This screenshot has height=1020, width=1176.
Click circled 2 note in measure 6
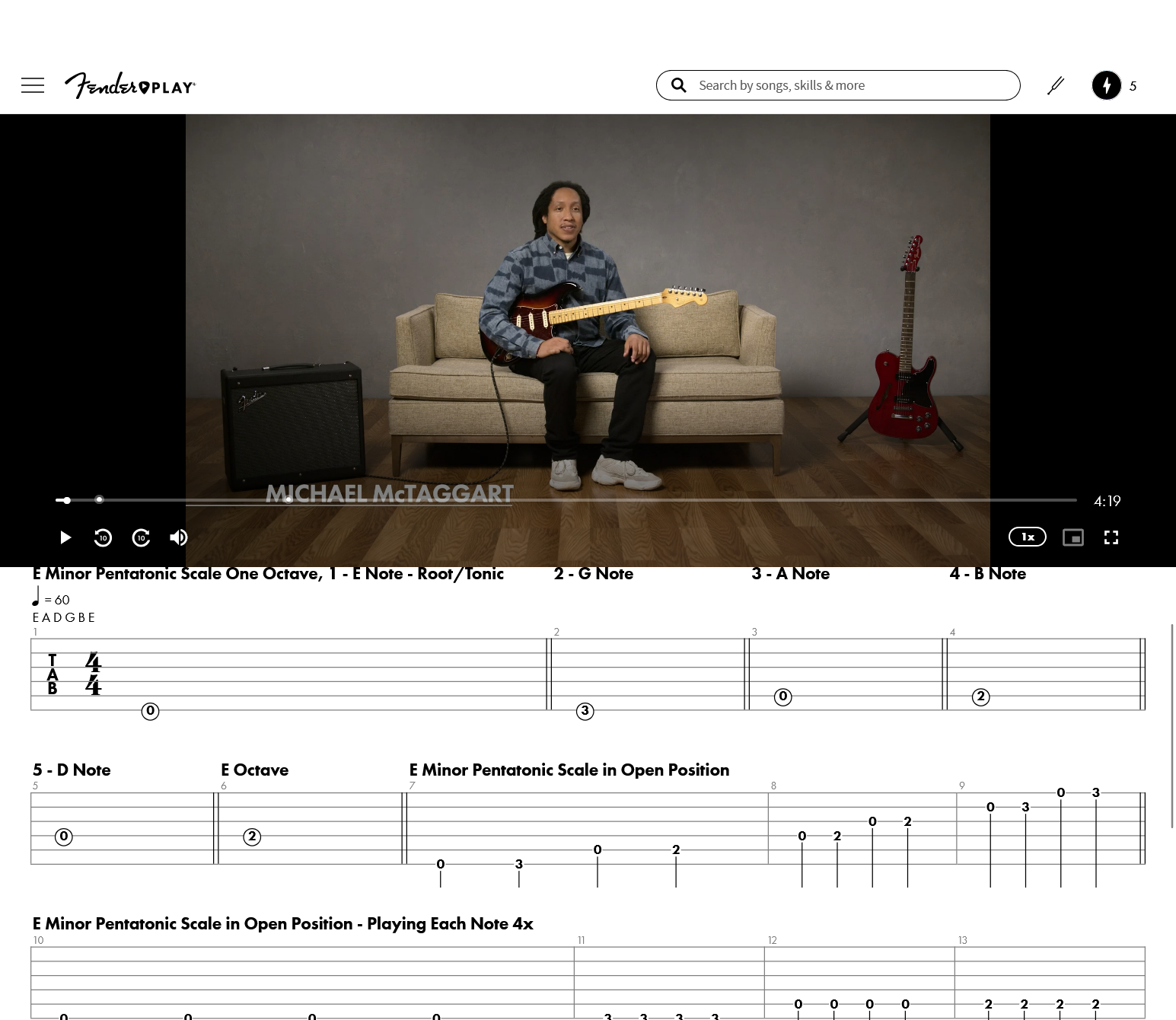pos(252,837)
